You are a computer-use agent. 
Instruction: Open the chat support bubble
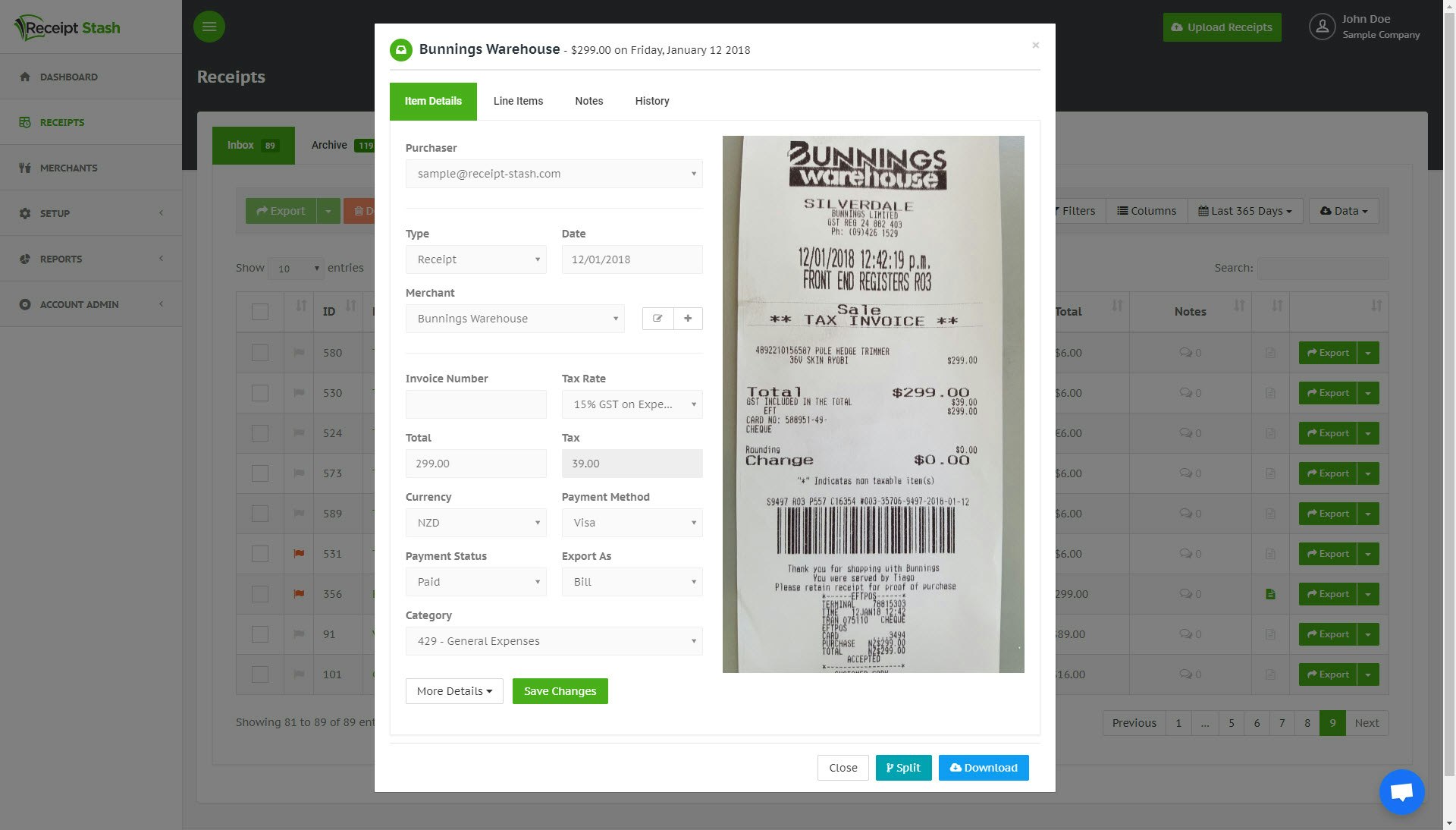1401,791
